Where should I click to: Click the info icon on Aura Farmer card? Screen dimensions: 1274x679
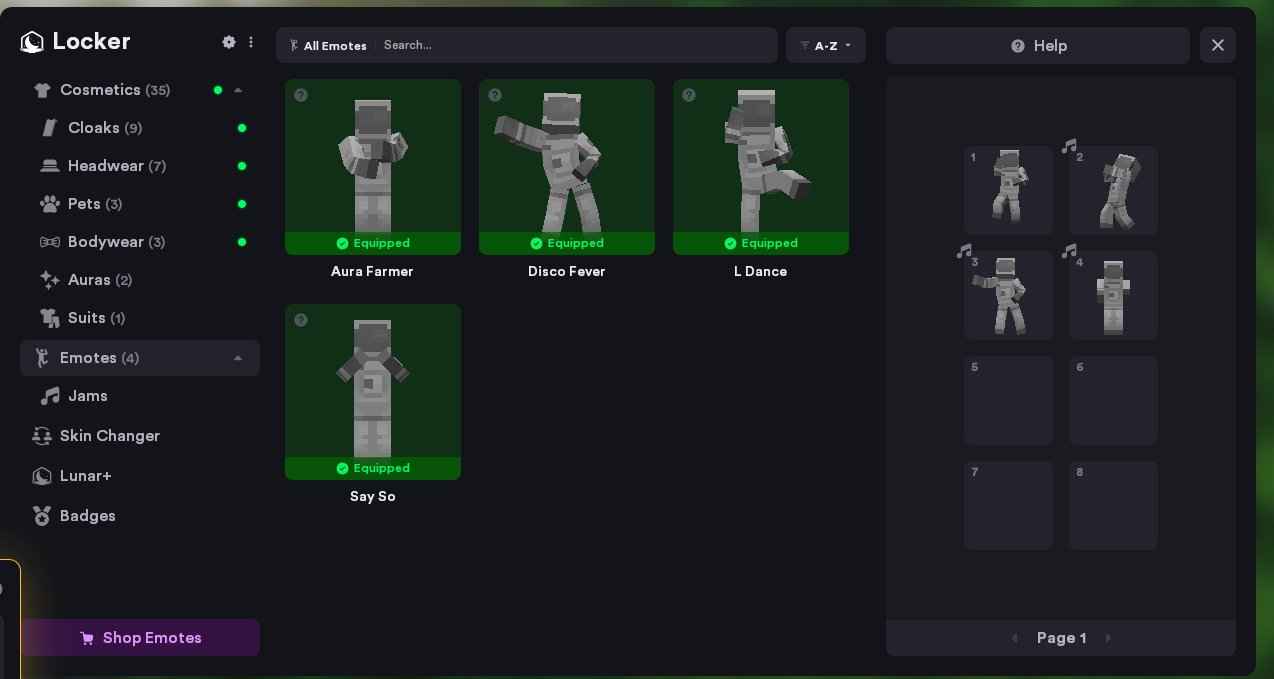(x=301, y=95)
